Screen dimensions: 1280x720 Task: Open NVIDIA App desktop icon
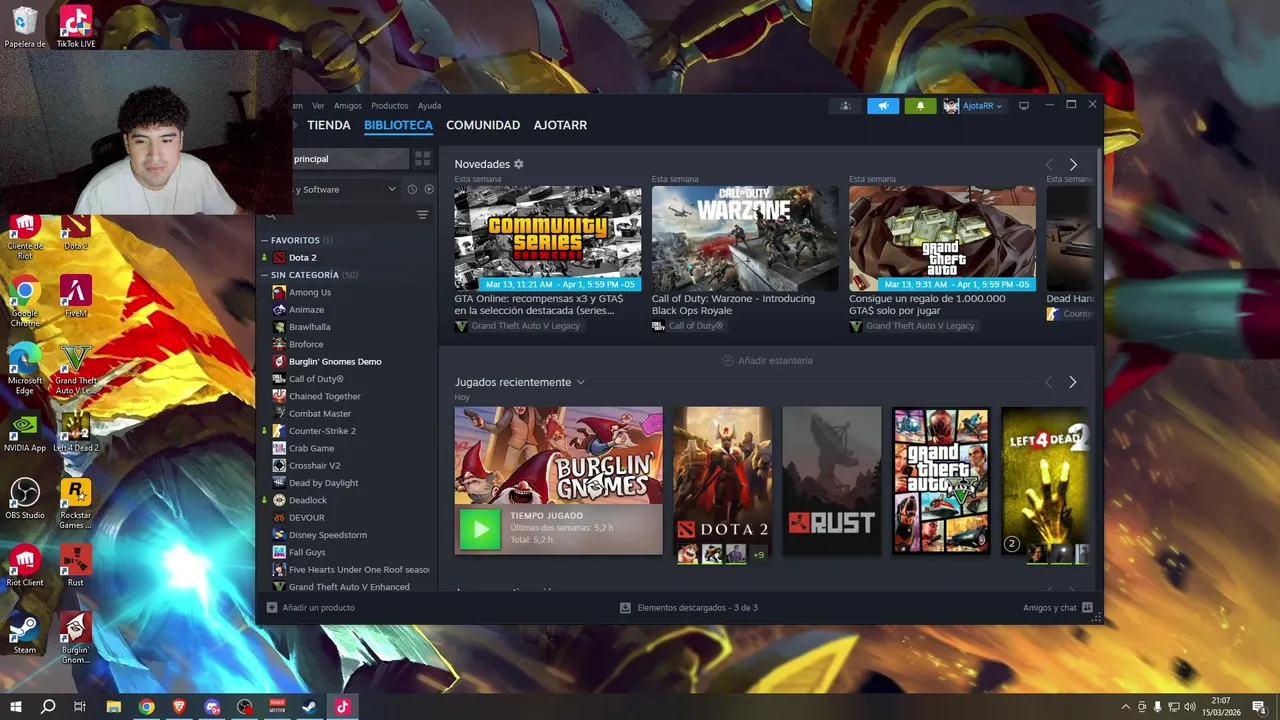[25, 425]
